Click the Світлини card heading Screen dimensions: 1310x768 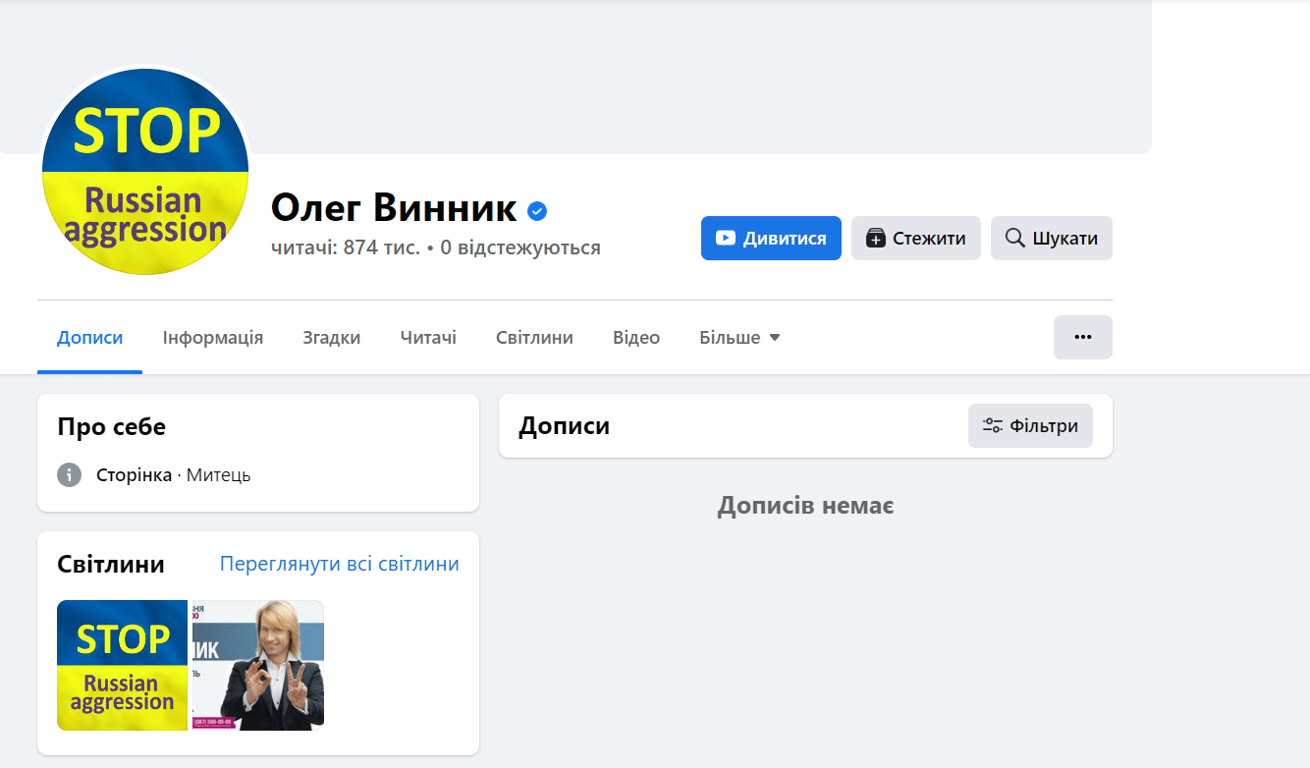[x=111, y=564]
